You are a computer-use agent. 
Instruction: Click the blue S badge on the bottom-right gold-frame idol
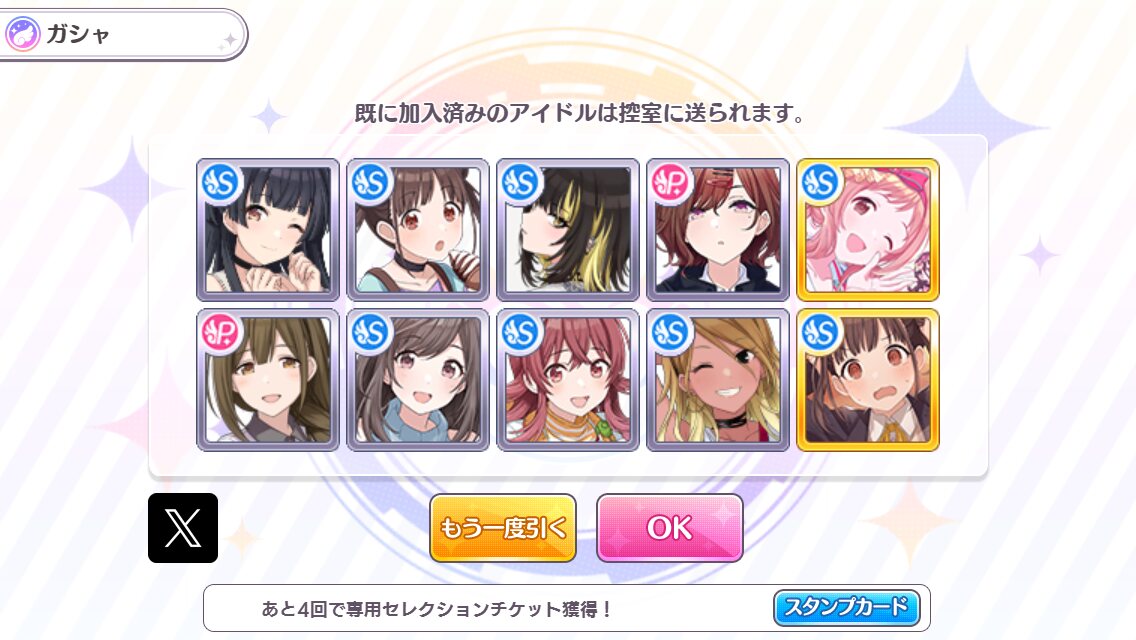(x=820, y=333)
